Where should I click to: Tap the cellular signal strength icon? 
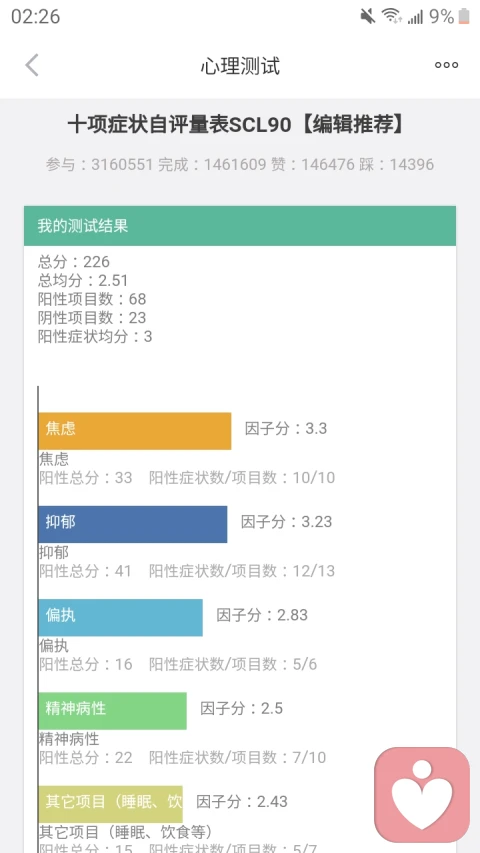click(x=415, y=17)
